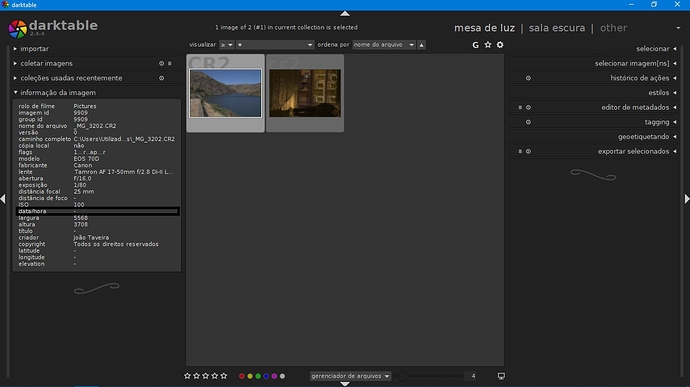
Task: Open gerenciador de arquivos layout dropdown
Action: 350,376
